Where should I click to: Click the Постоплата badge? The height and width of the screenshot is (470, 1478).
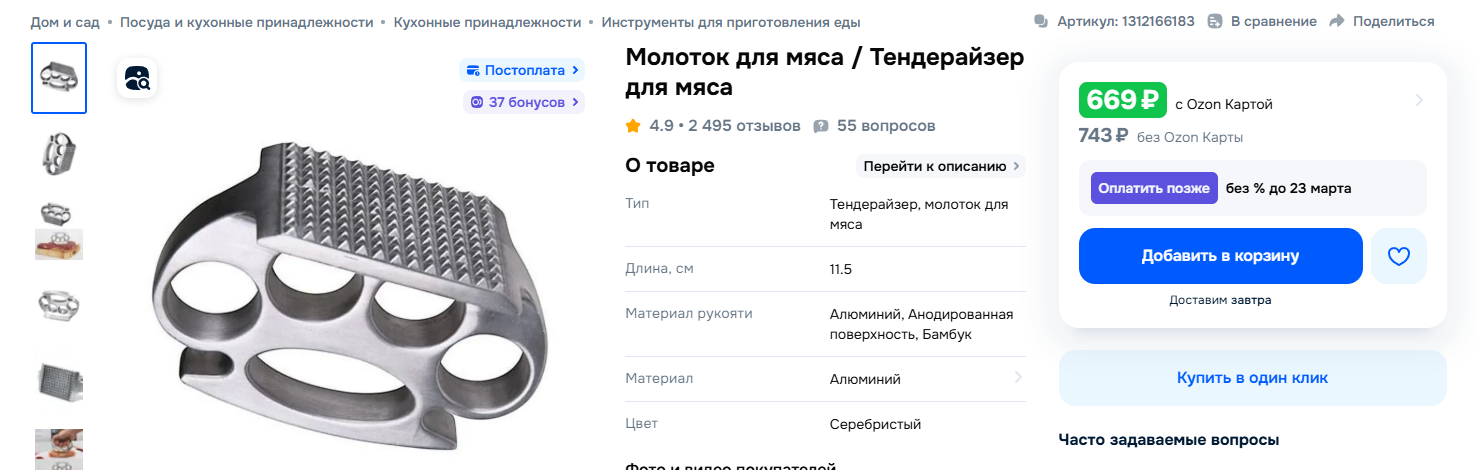pyautogui.click(x=522, y=70)
